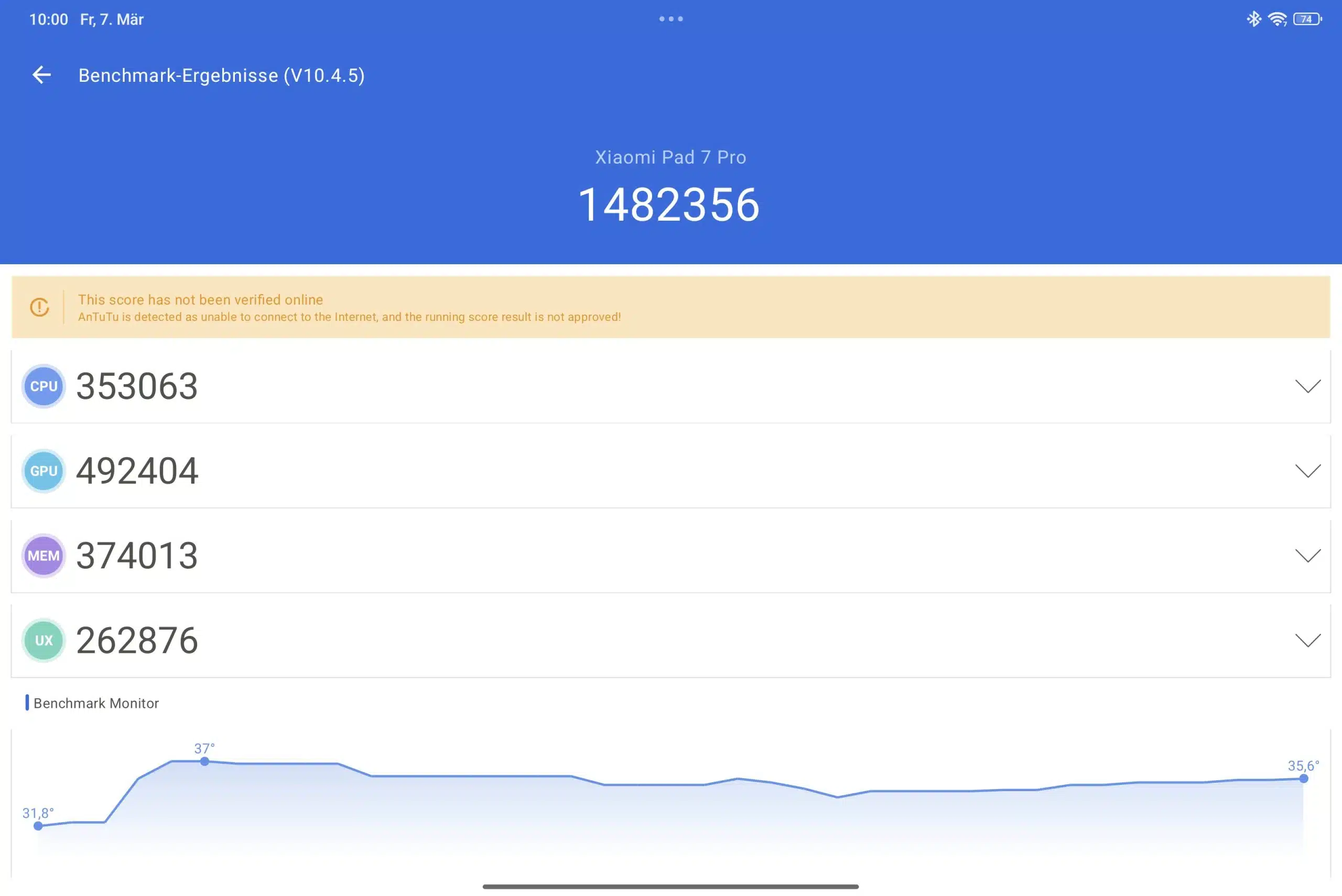This screenshot has width=1342, height=896.
Task: Tap the Xiaomi Pad 7 Pro device name
Action: point(670,157)
